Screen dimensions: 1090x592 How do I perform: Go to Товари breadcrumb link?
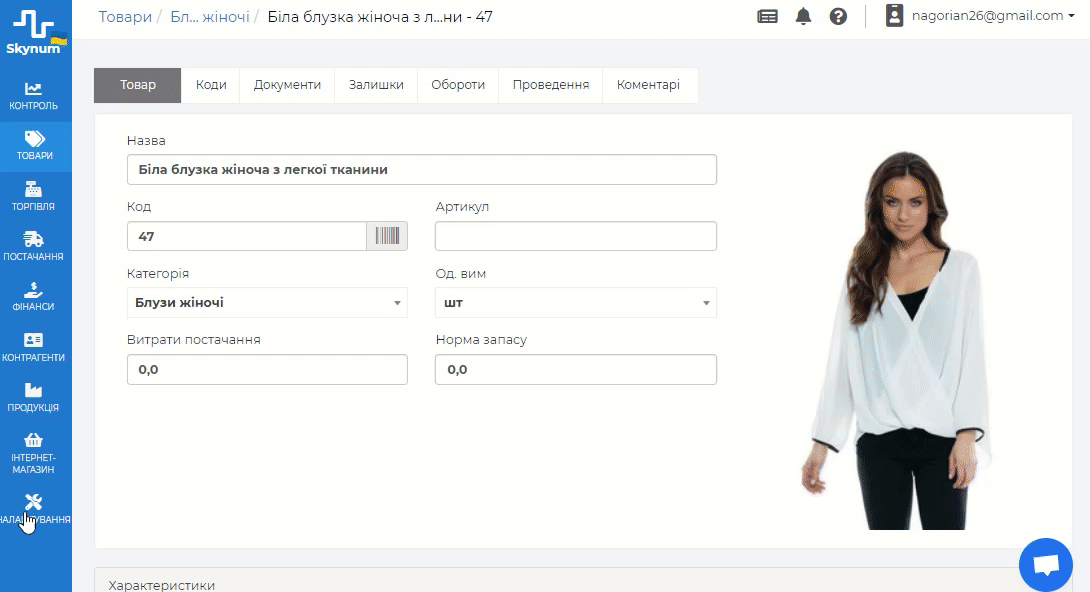click(125, 17)
